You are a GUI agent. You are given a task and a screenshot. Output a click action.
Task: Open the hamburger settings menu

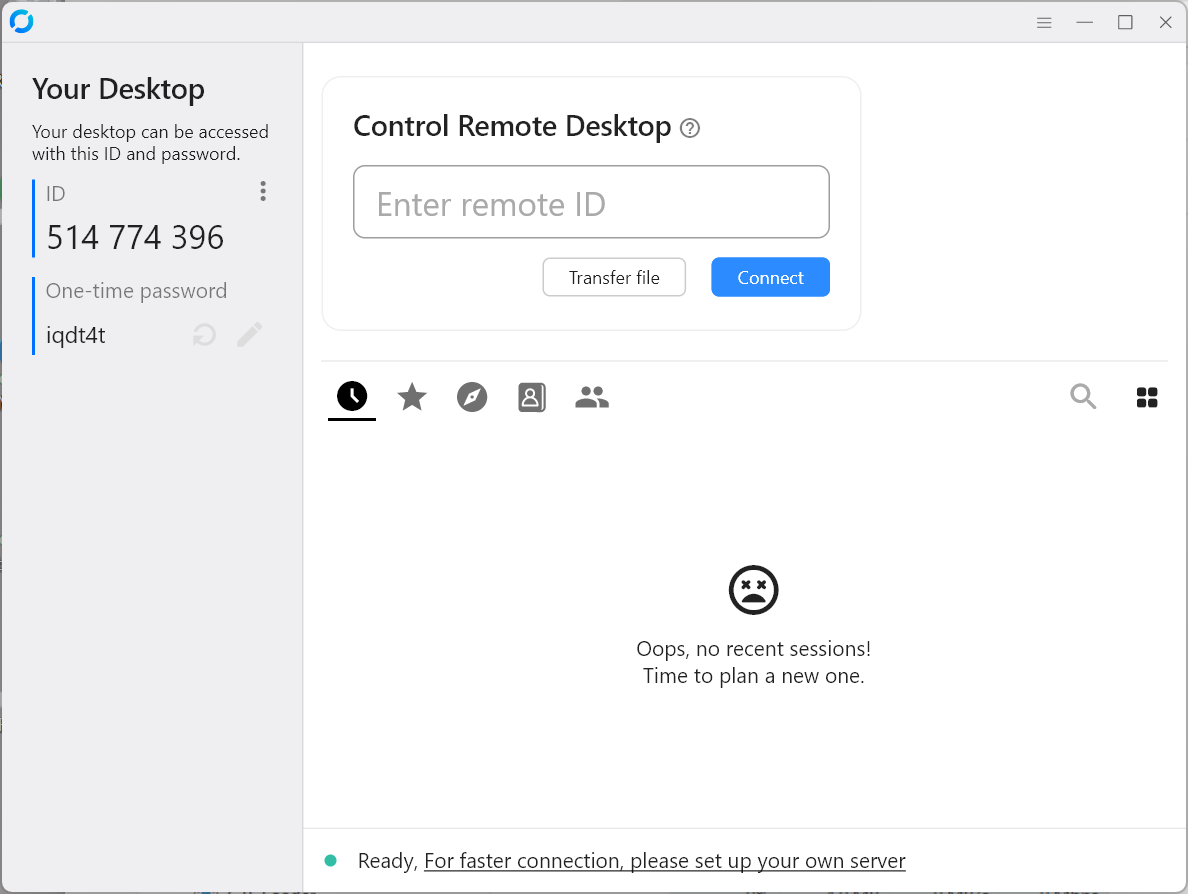click(x=1044, y=22)
